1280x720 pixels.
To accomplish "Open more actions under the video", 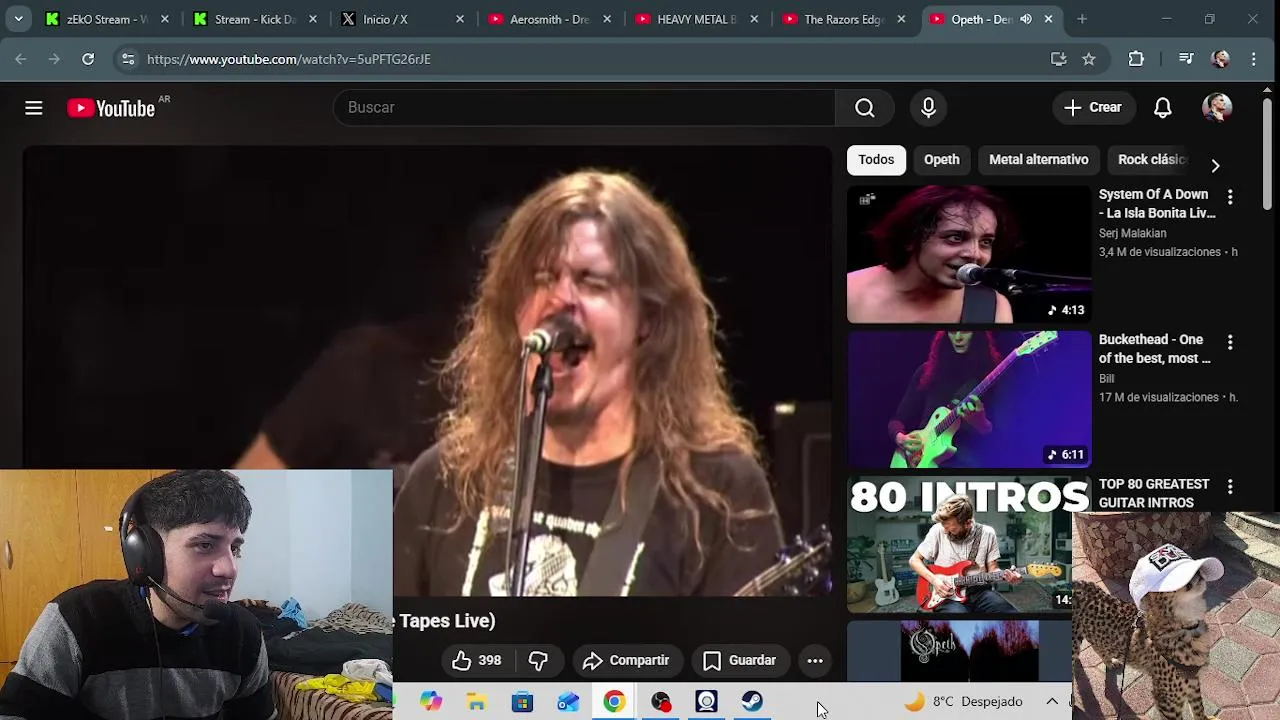I will (815, 660).
